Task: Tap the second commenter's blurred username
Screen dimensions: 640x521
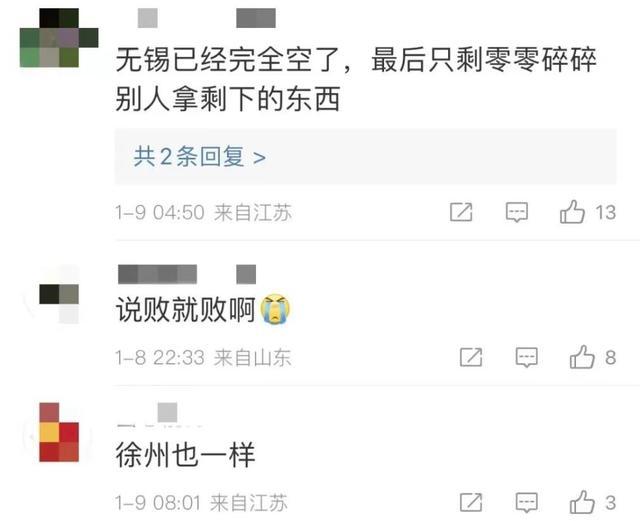Action: (187, 274)
